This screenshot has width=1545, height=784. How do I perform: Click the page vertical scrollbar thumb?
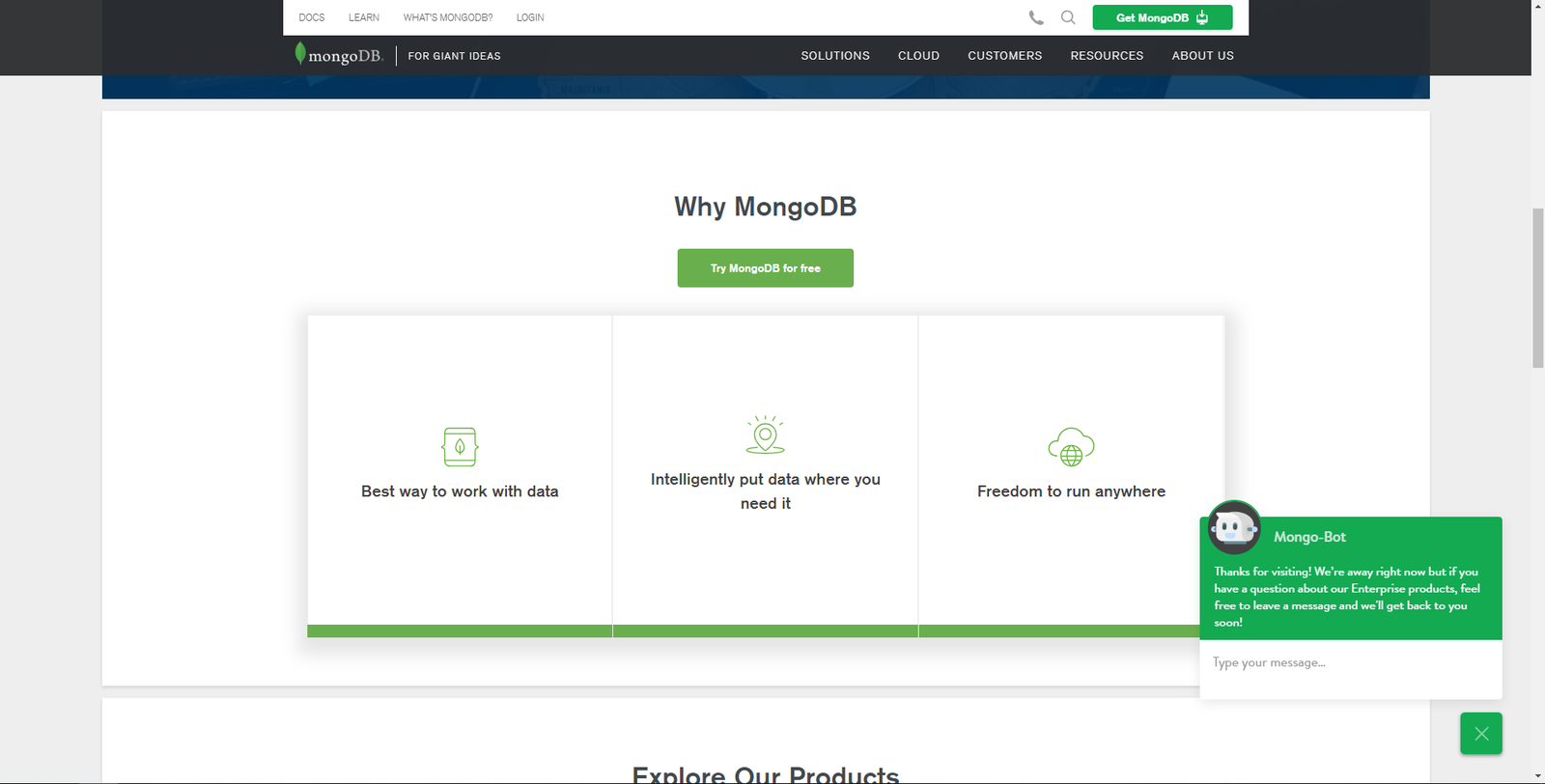click(x=1537, y=288)
